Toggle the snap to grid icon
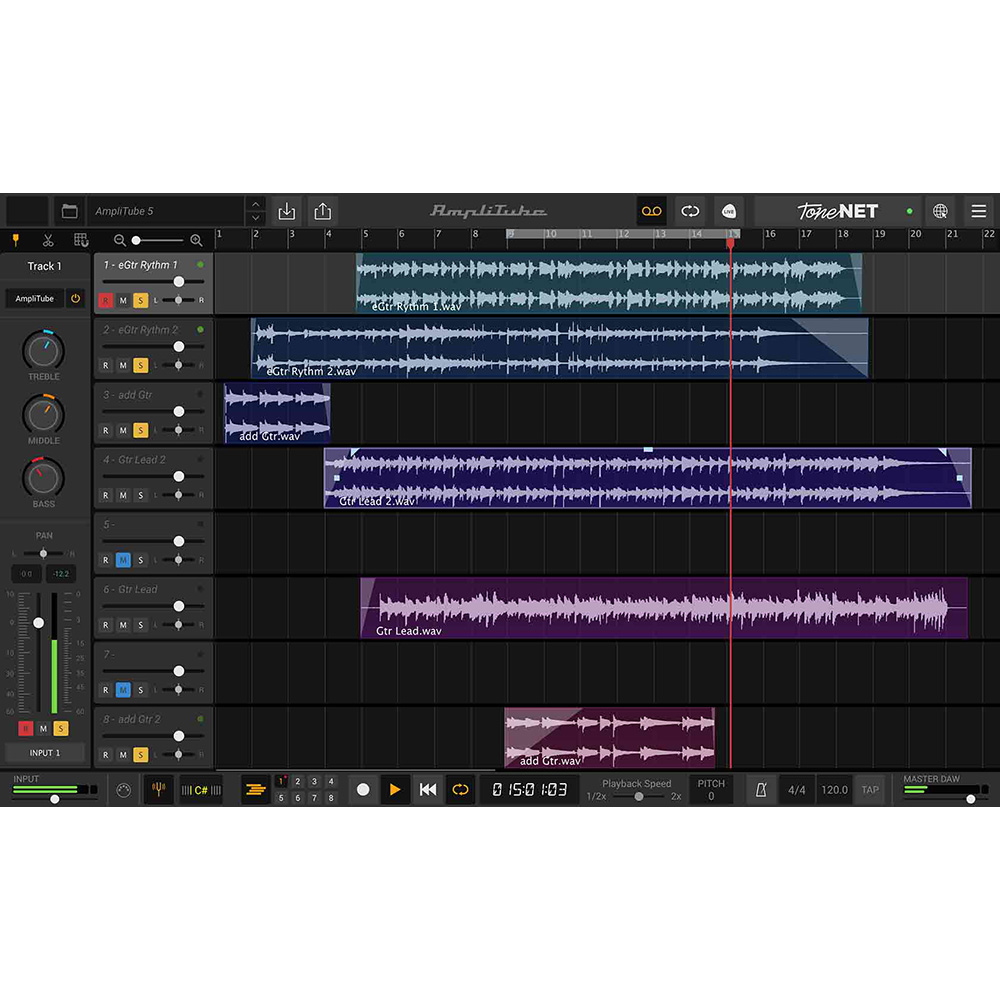Screen dimensions: 1000x1000 81,240
